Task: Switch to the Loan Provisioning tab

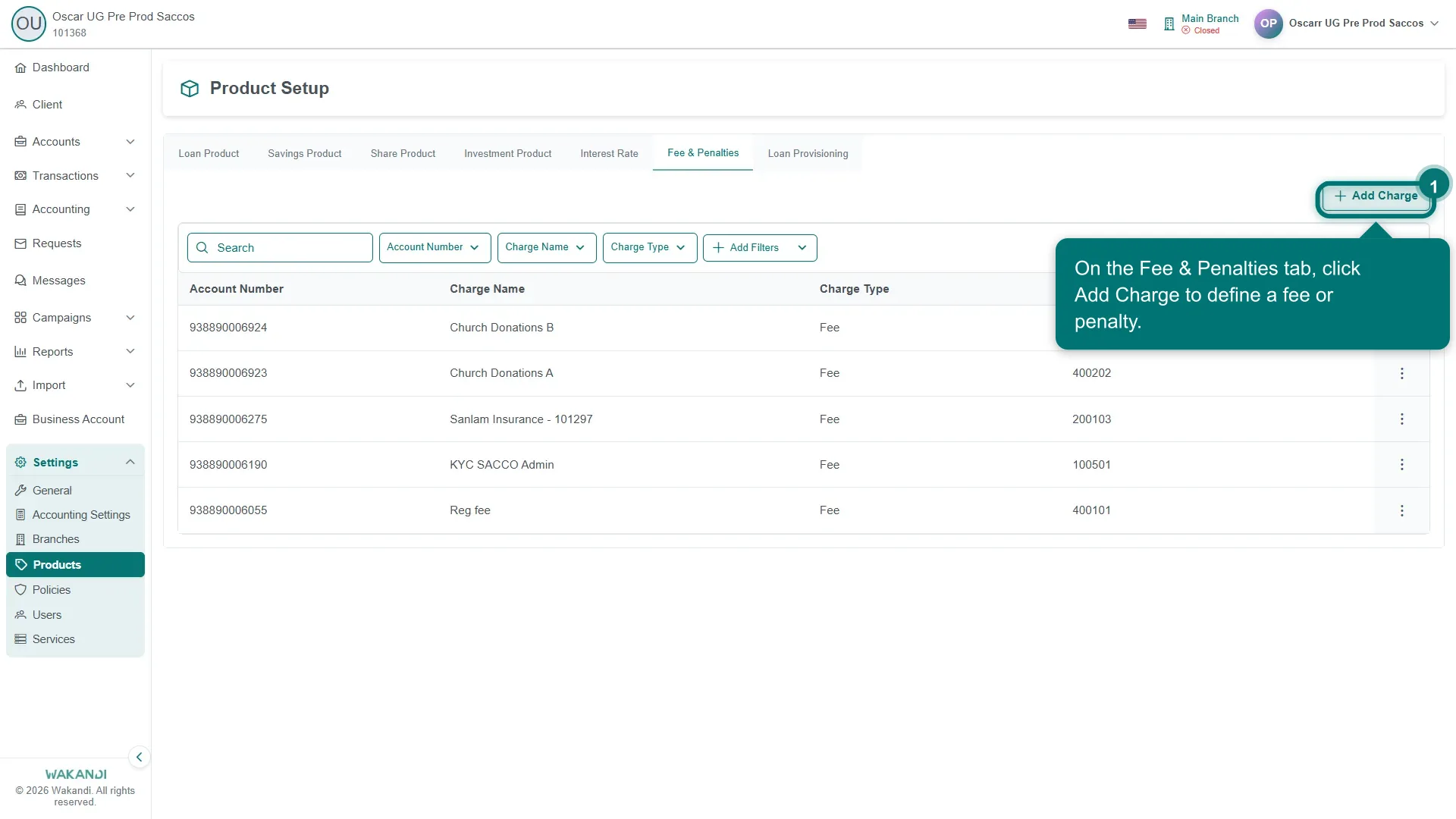Action: coord(808,154)
